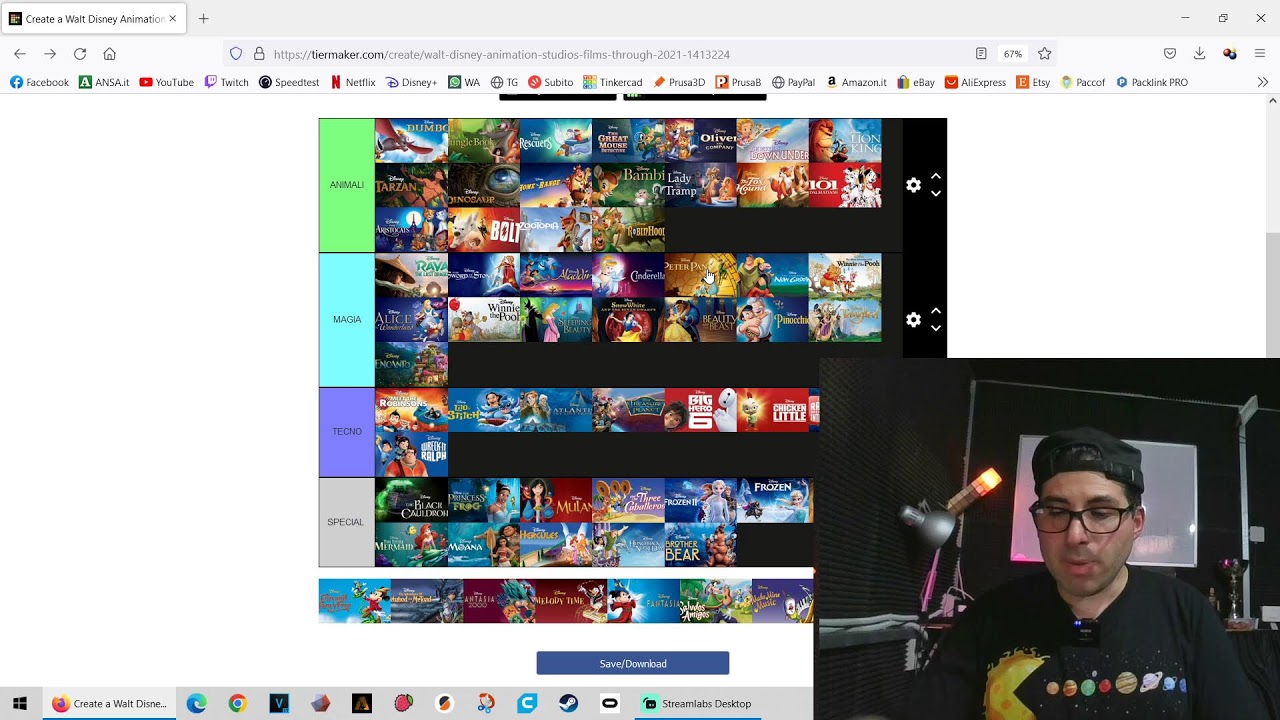Click the Save/Download button
The image size is (1280, 720).
[x=633, y=663]
